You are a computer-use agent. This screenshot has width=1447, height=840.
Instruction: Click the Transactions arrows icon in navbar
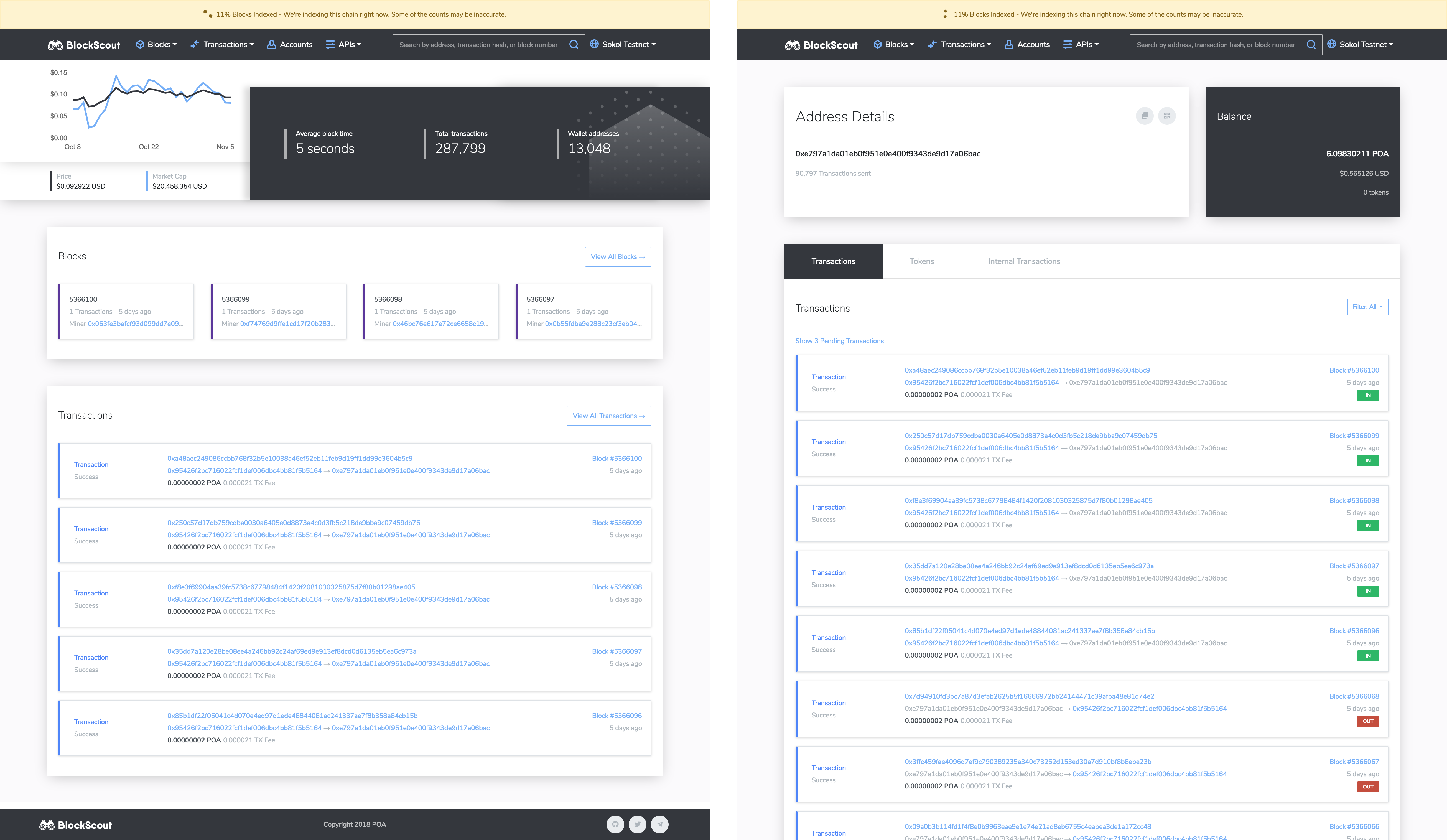194,44
